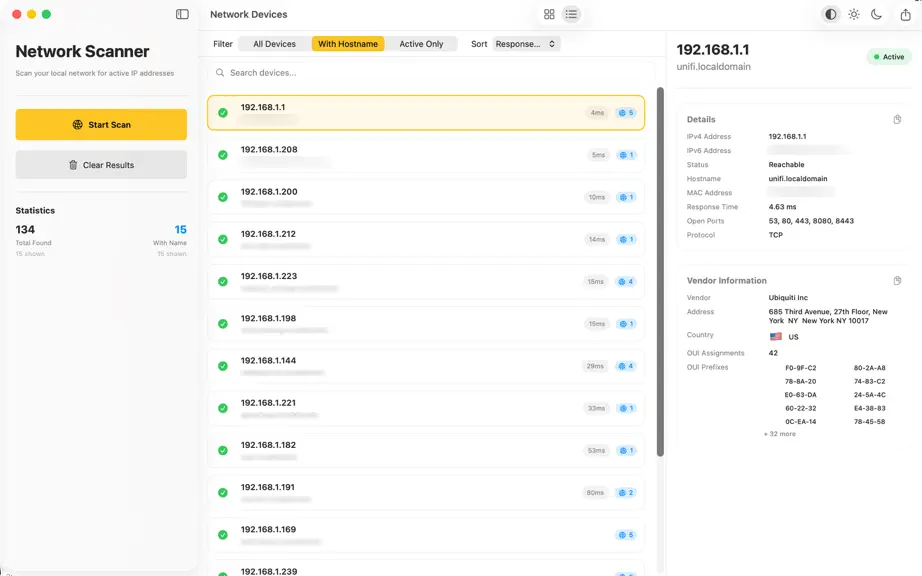Click green check icon for 192.168.1.198
Viewport: 922px width, 576px height.
223,324
